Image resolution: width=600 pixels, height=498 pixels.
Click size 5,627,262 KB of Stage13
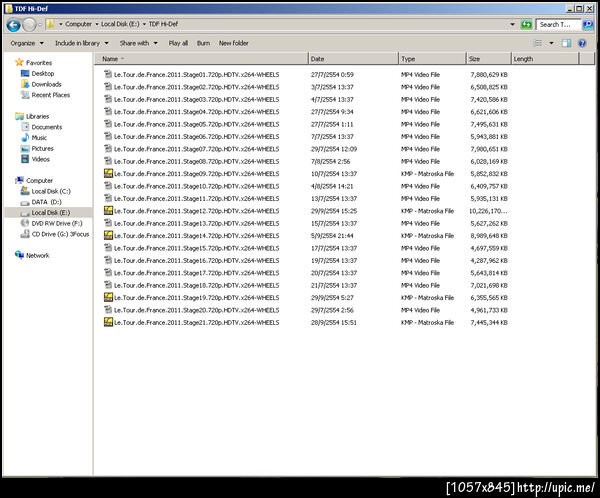point(489,223)
